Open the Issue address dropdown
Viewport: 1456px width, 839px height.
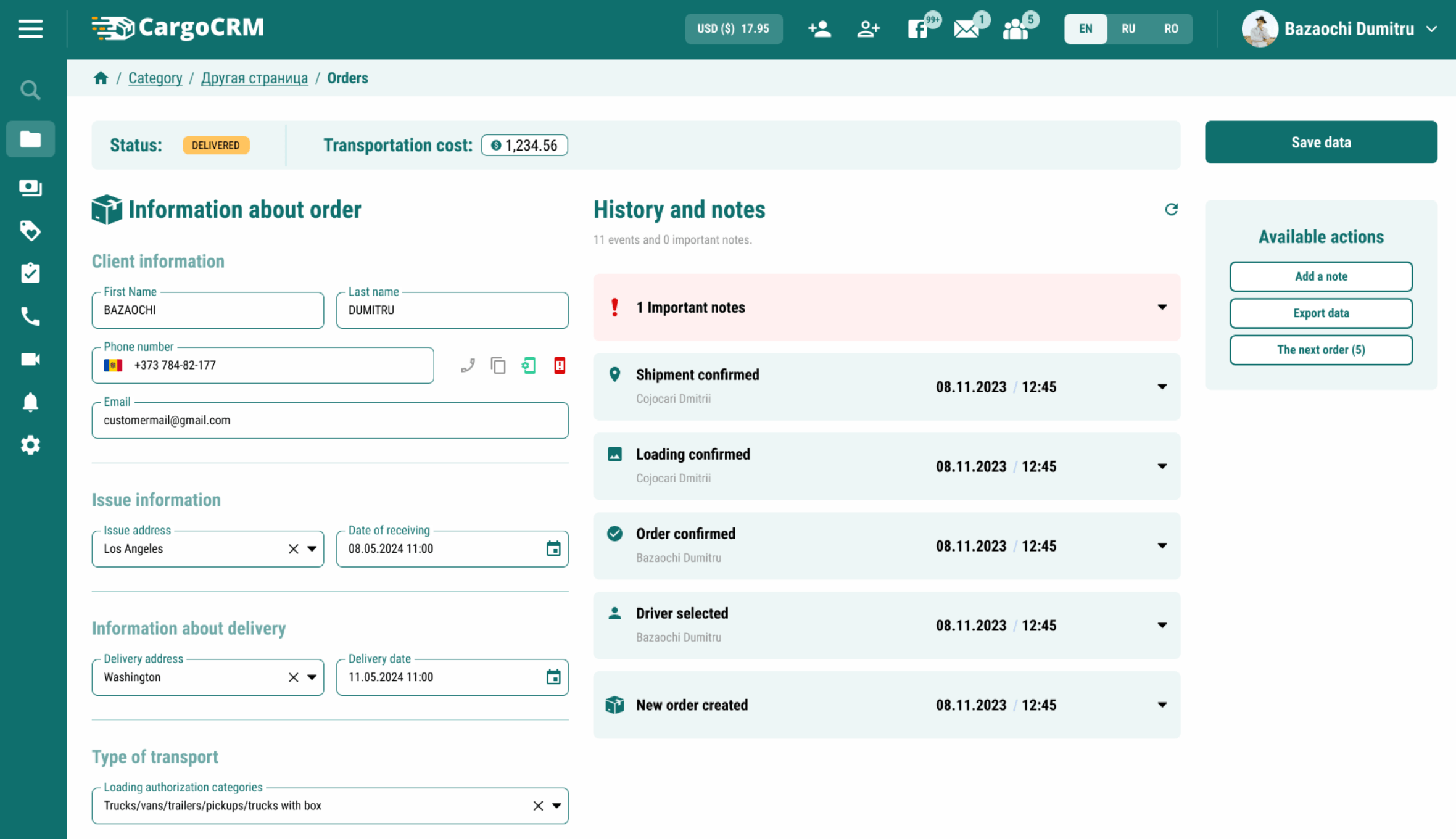coord(312,548)
